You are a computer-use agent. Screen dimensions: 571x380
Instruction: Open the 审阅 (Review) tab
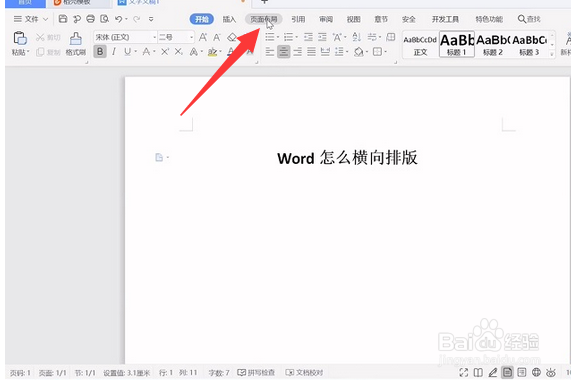click(x=326, y=19)
